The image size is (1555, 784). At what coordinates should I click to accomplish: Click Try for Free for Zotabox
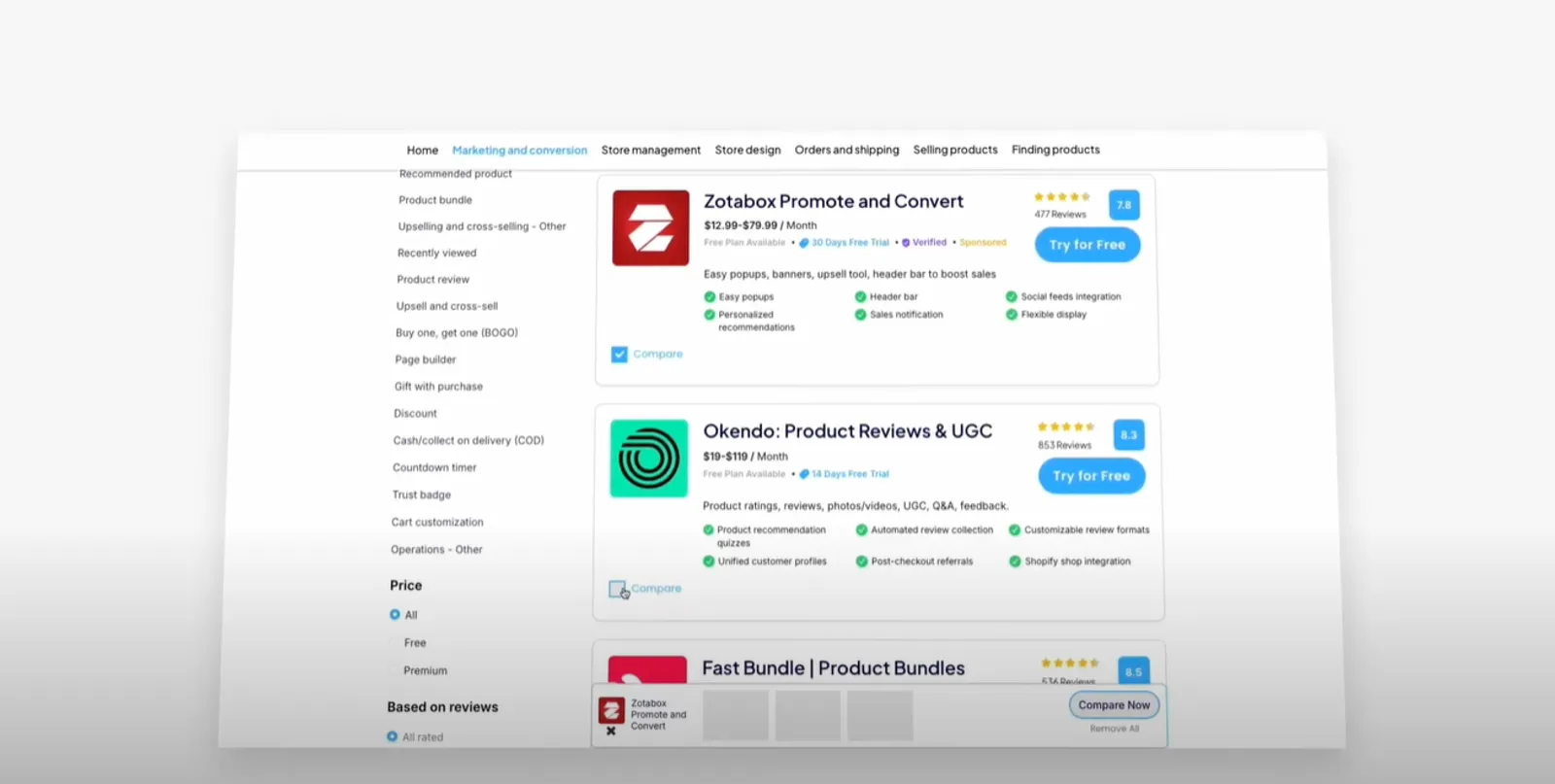pos(1088,245)
